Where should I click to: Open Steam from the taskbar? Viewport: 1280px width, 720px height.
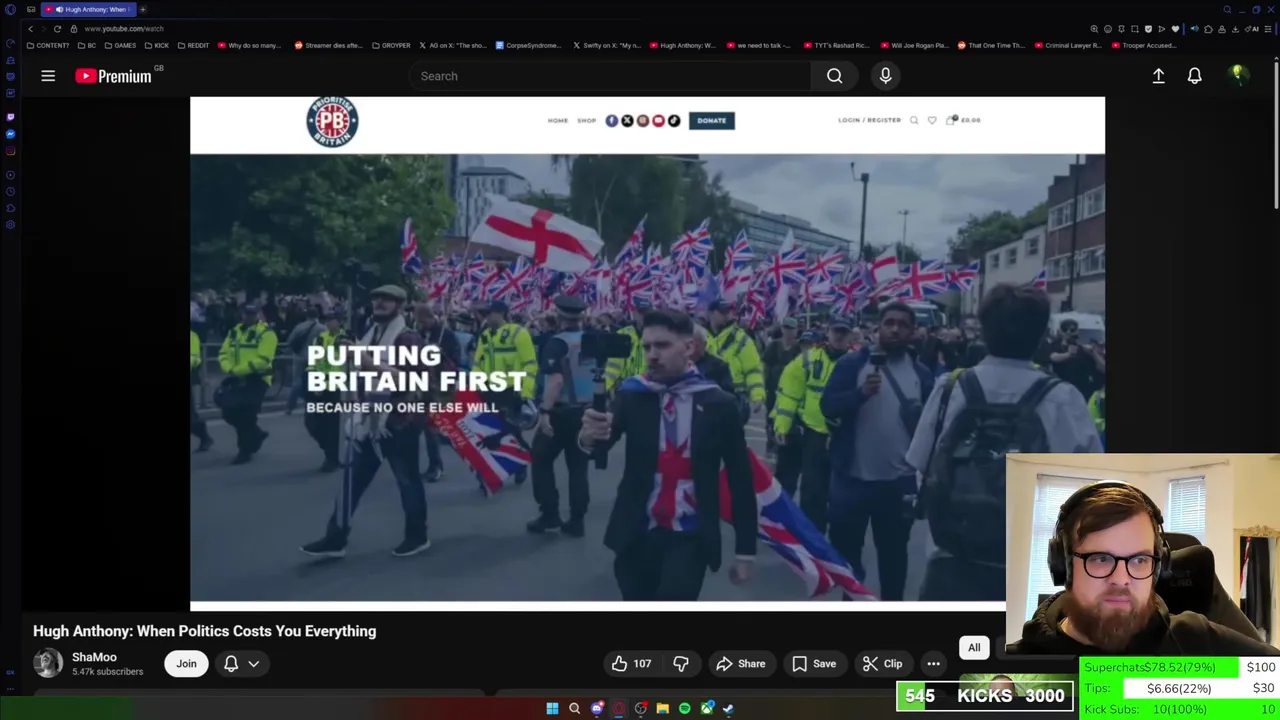(x=729, y=708)
